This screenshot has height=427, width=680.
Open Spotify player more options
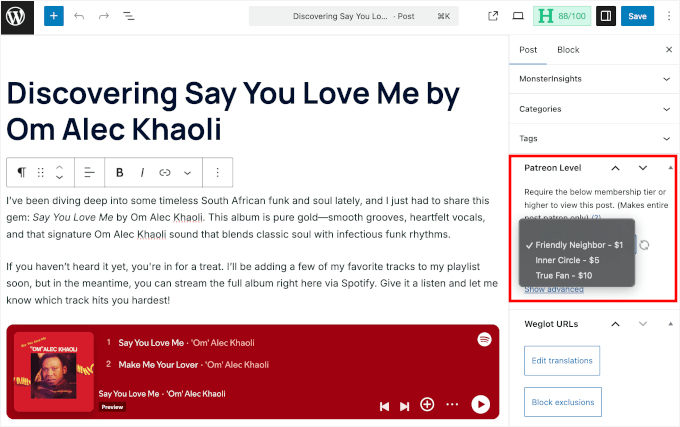point(452,404)
